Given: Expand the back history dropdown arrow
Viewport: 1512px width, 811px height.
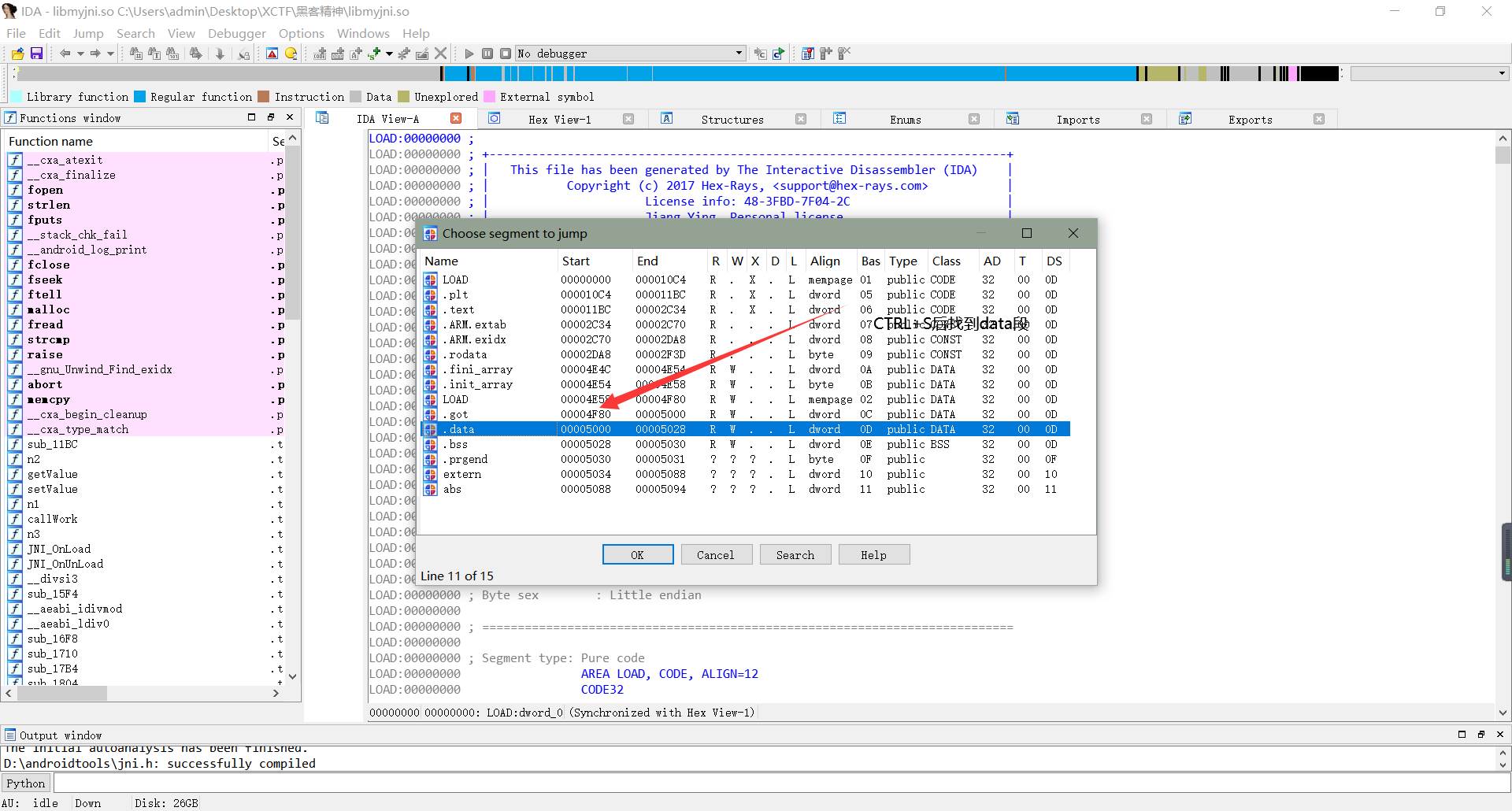Looking at the screenshot, I should (x=80, y=54).
